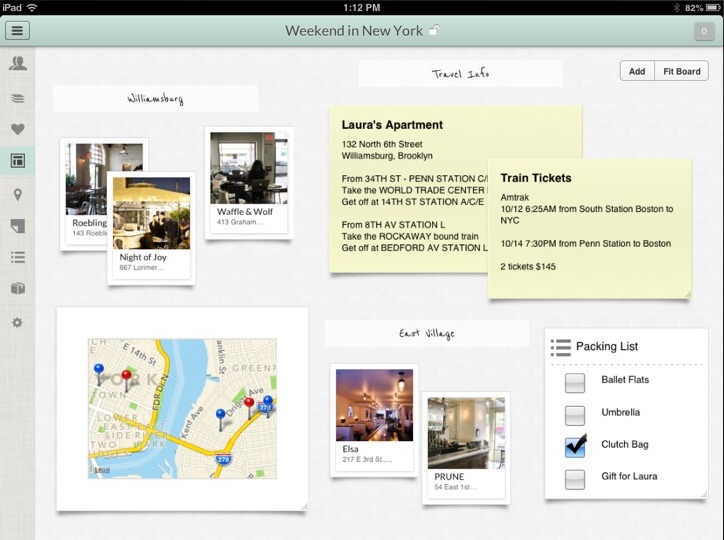Open favorites with the heart icon

point(17,129)
